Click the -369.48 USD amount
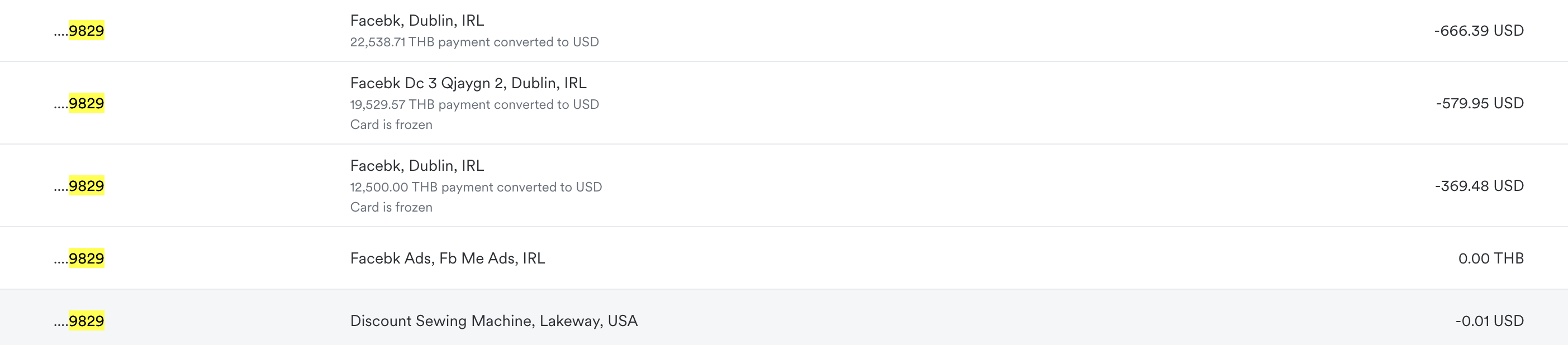The height and width of the screenshot is (345, 1568). (1479, 185)
